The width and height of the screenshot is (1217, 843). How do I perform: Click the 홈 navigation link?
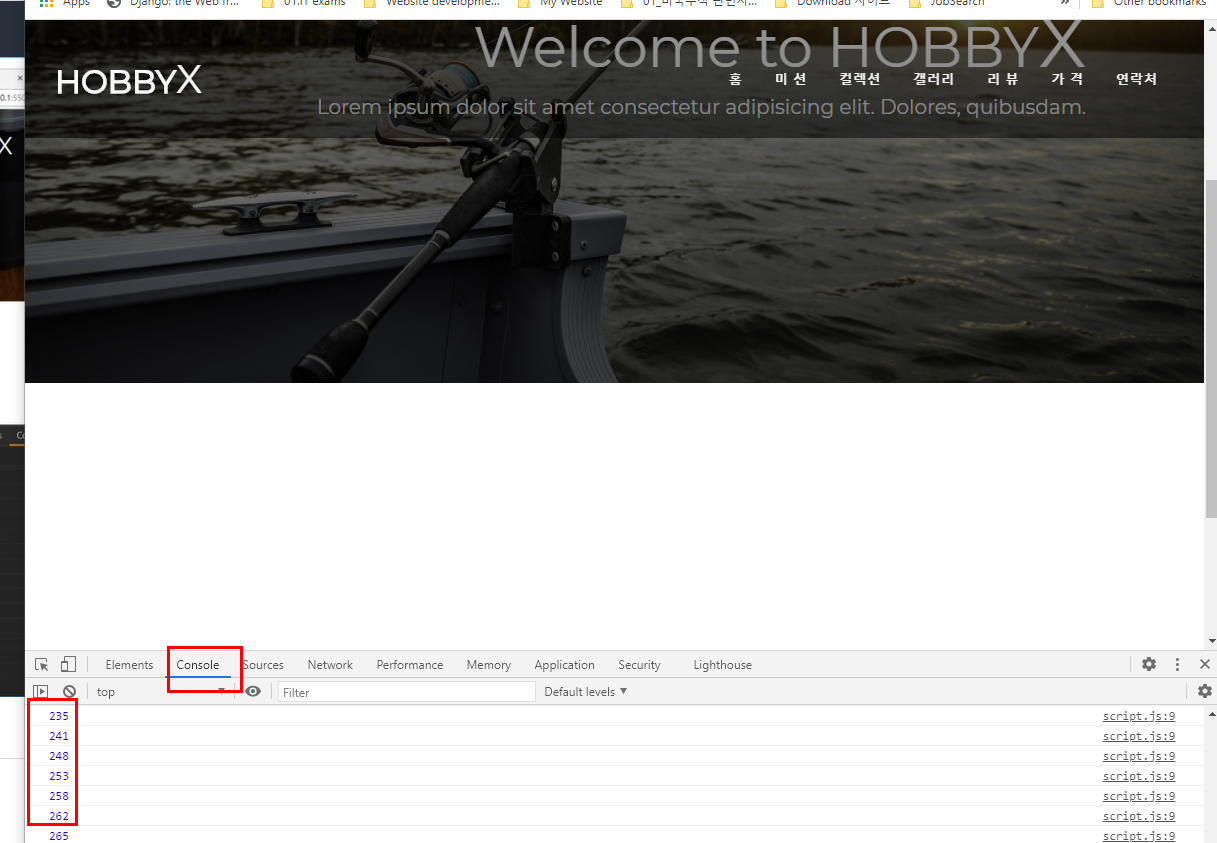point(736,79)
